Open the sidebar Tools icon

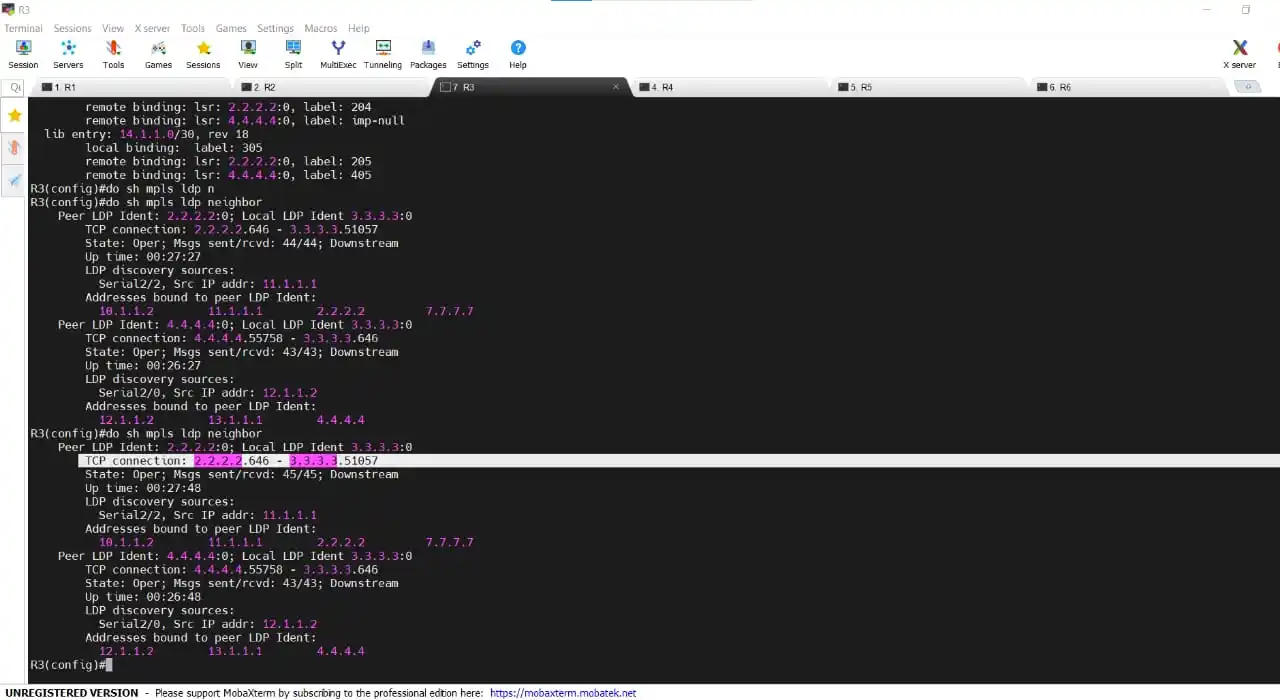coord(14,148)
